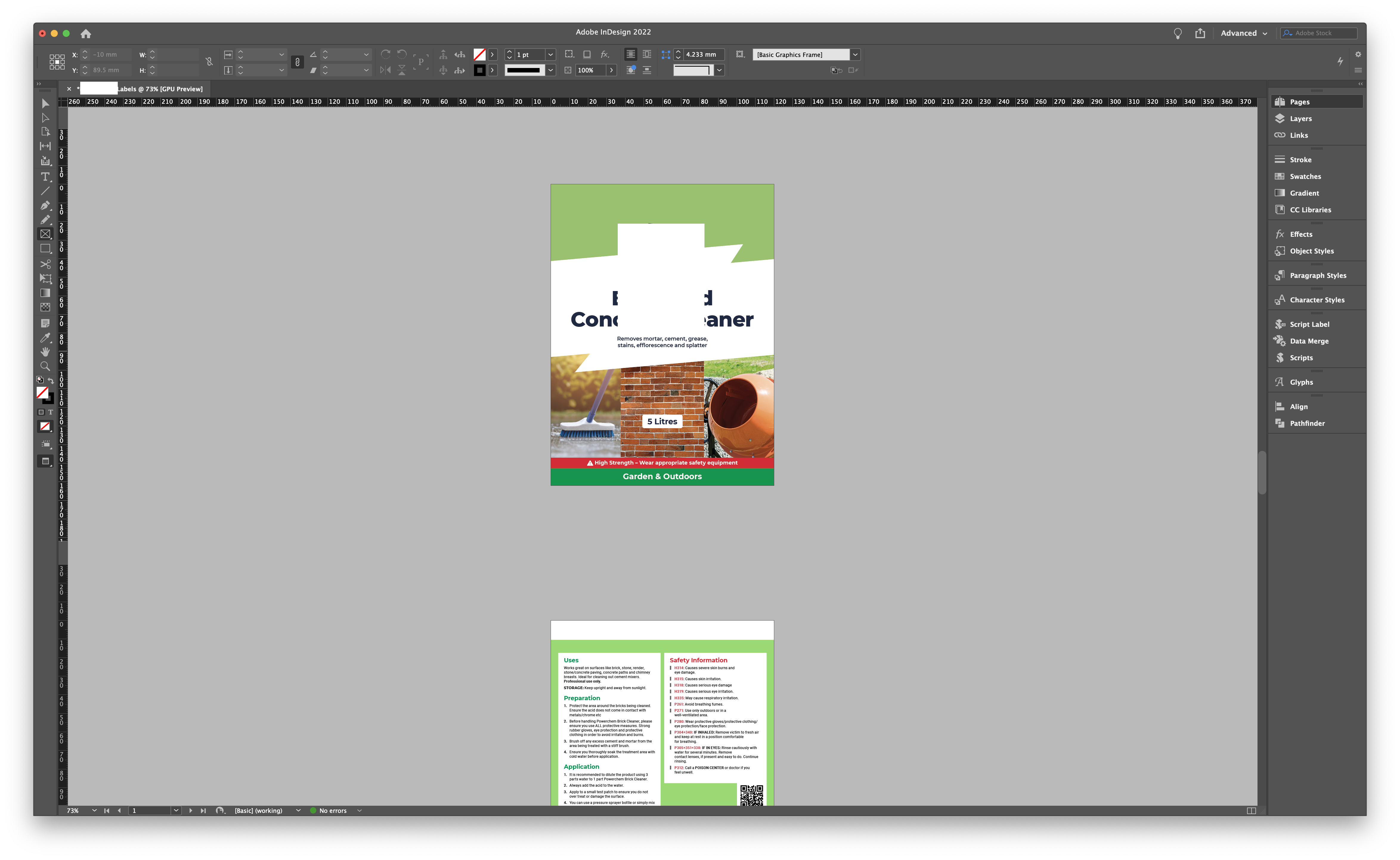1400x860 pixels.
Task: Toggle constrain proportions between width and height
Action: click(209, 61)
